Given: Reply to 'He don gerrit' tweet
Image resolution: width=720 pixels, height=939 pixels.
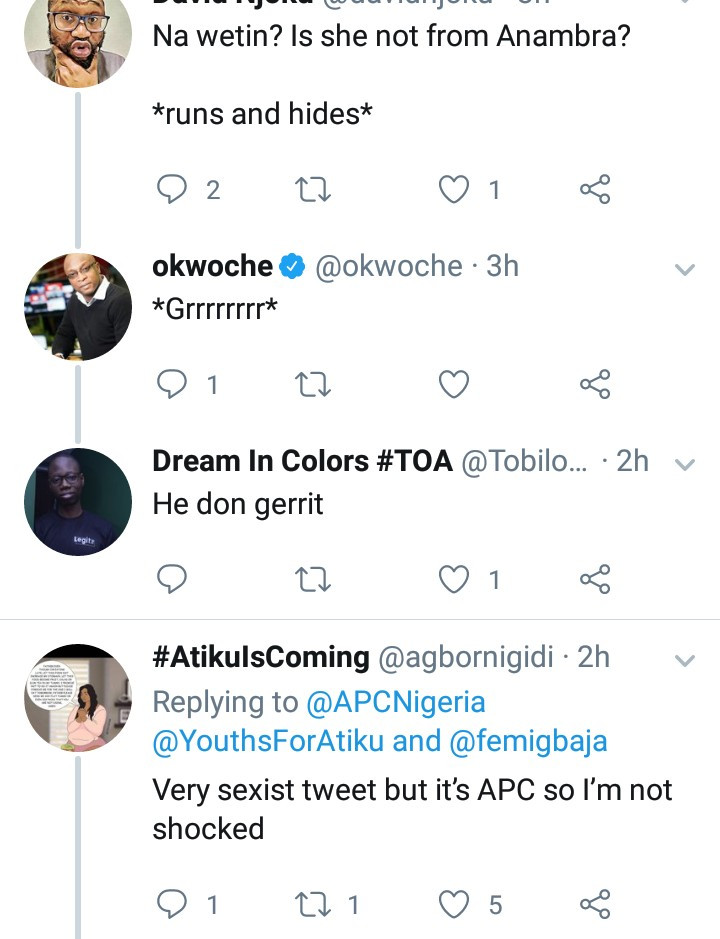Looking at the screenshot, I should pyautogui.click(x=174, y=579).
